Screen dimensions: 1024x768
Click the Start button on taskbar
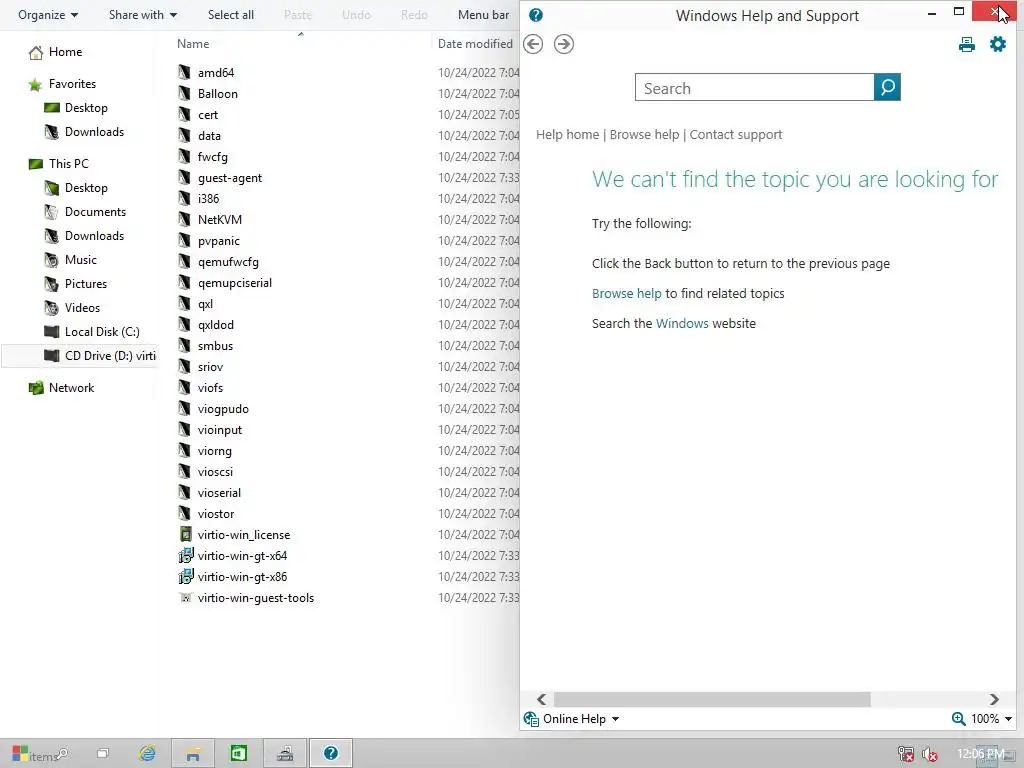coord(20,754)
